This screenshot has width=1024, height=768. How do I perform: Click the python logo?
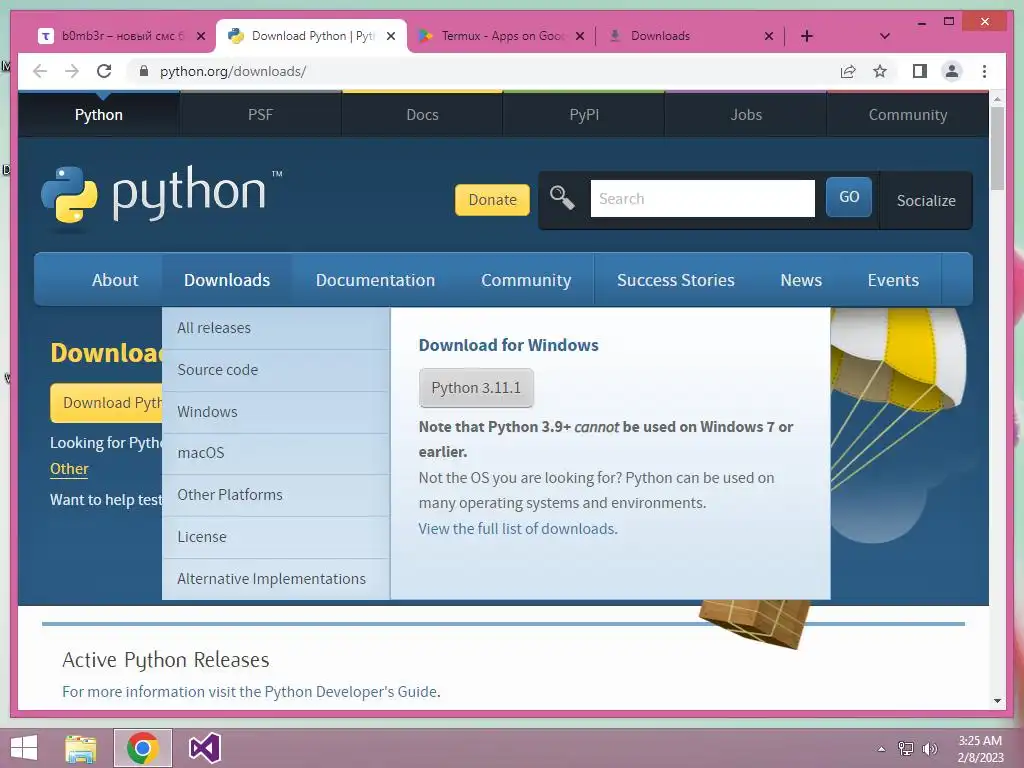point(161,197)
